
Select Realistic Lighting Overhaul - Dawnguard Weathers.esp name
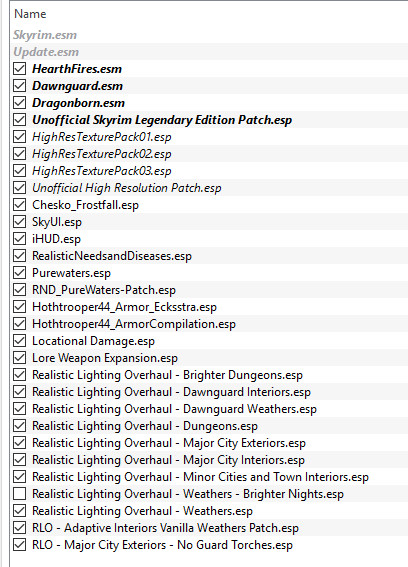(174, 409)
